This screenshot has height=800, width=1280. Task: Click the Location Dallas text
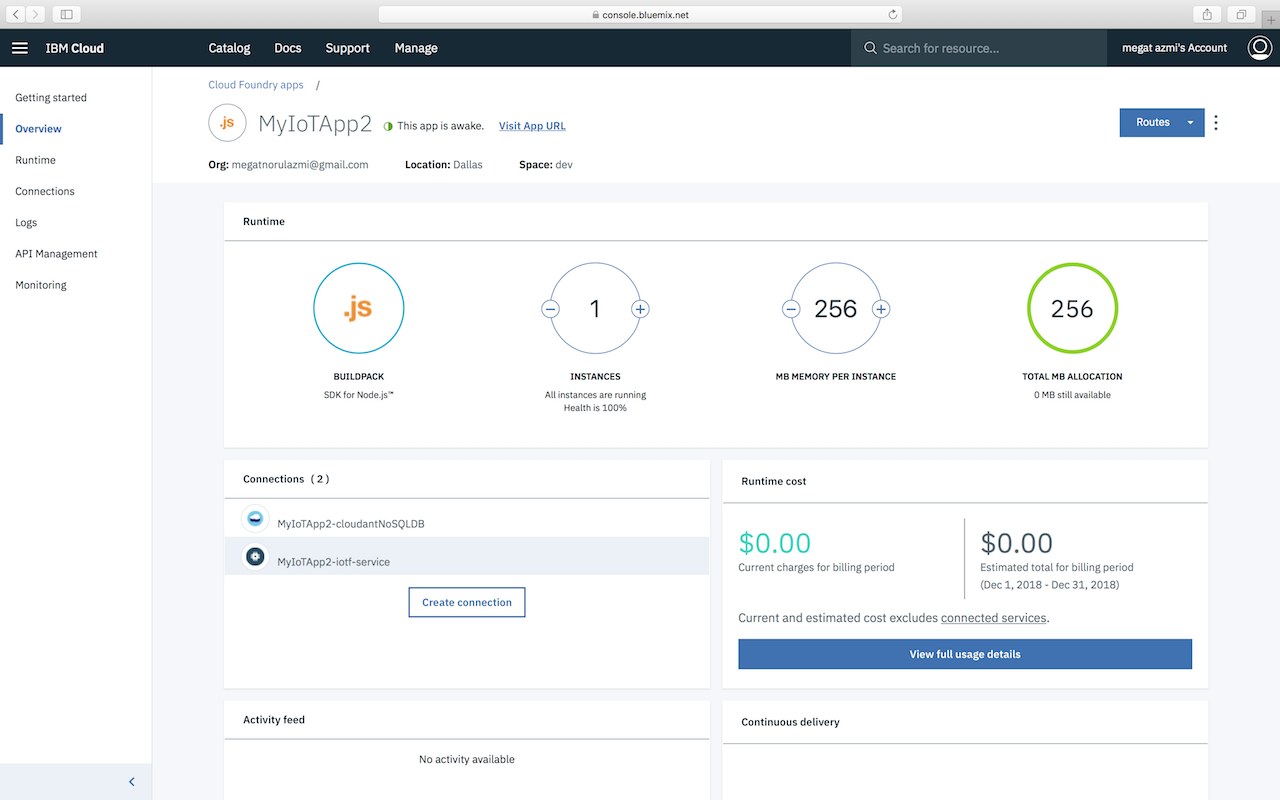pyautogui.click(x=443, y=164)
